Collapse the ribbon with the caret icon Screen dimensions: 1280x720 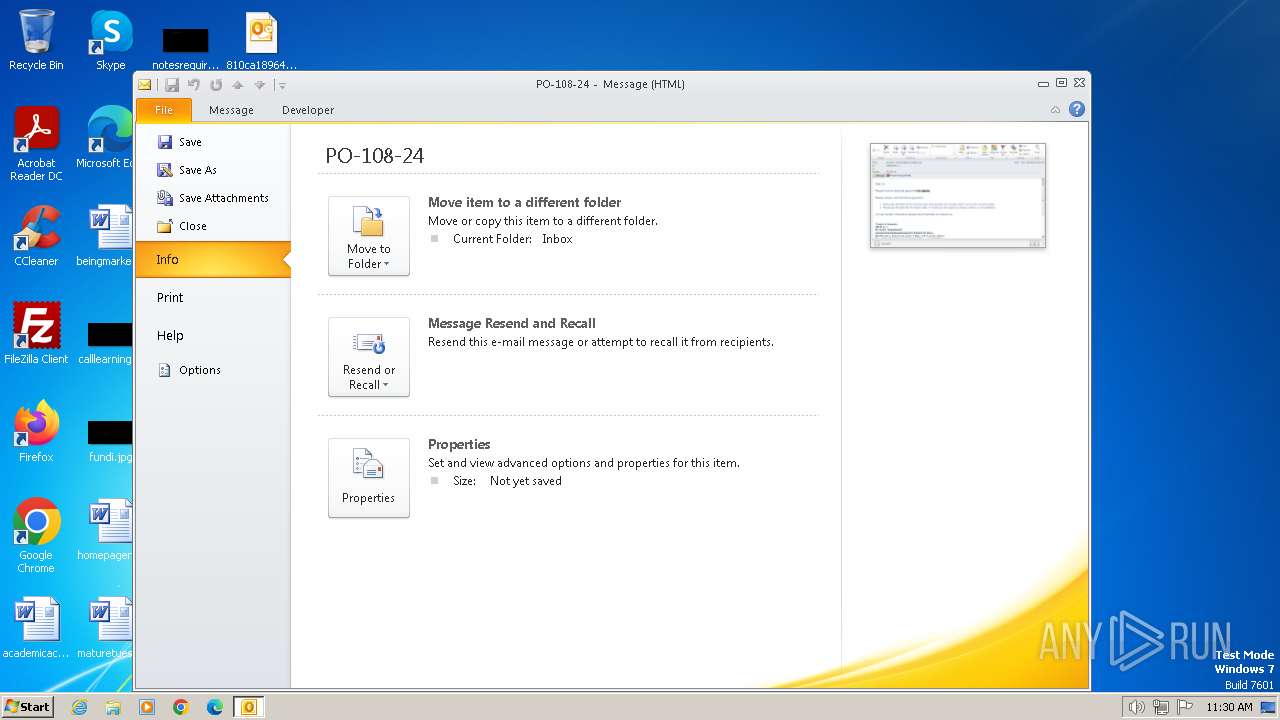pos(1055,110)
